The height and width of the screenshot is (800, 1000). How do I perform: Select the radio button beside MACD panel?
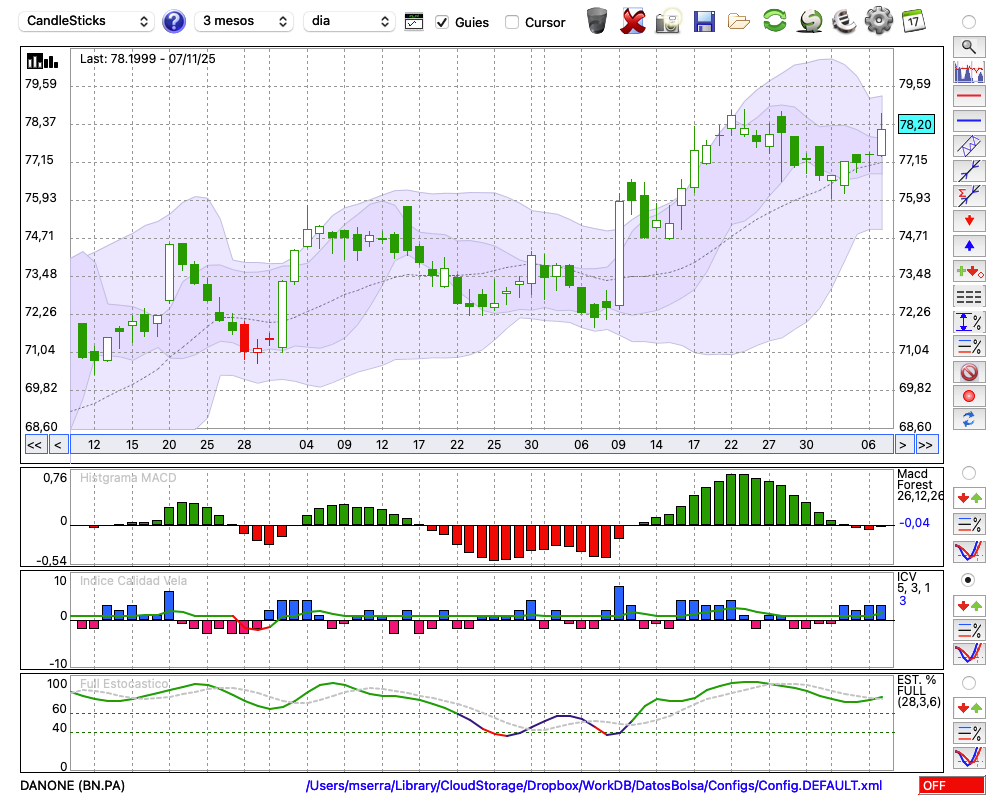(968, 472)
